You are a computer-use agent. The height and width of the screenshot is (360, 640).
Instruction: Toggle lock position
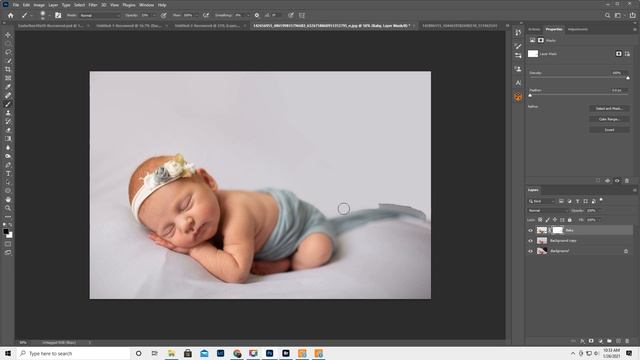coord(555,220)
